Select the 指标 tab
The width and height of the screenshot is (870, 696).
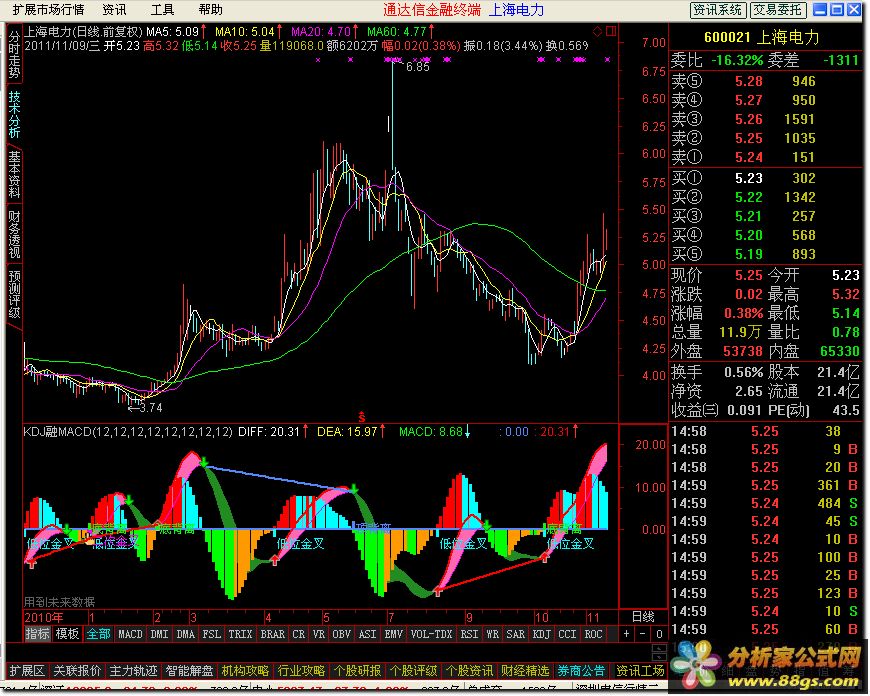coord(37,634)
